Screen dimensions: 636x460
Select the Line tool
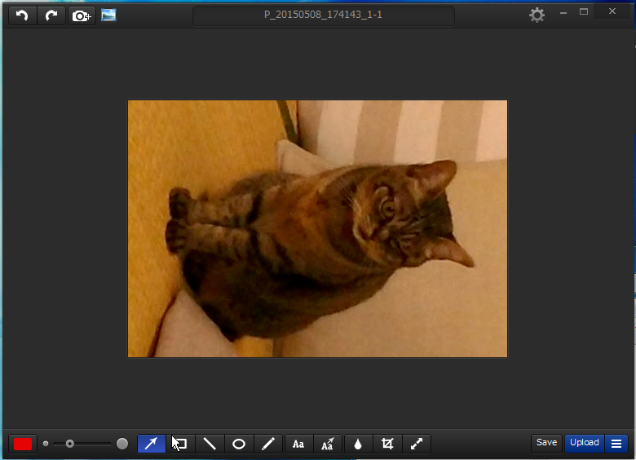pyautogui.click(x=210, y=443)
